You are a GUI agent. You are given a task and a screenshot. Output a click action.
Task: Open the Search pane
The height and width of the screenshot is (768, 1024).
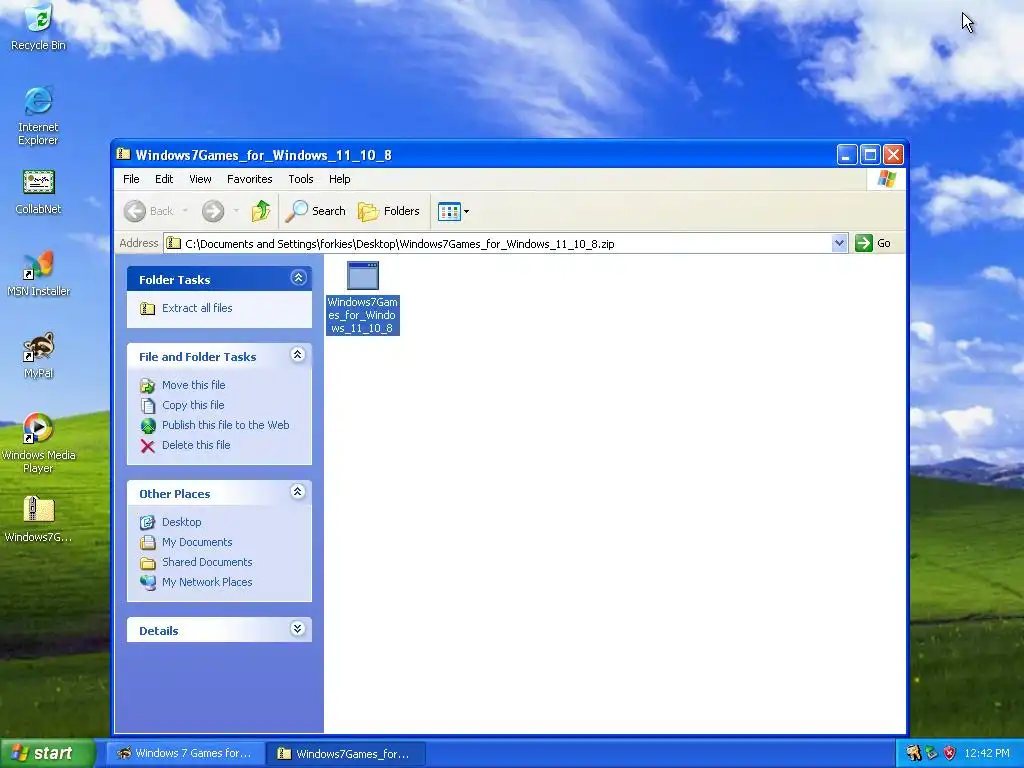click(x=316, y=211)
